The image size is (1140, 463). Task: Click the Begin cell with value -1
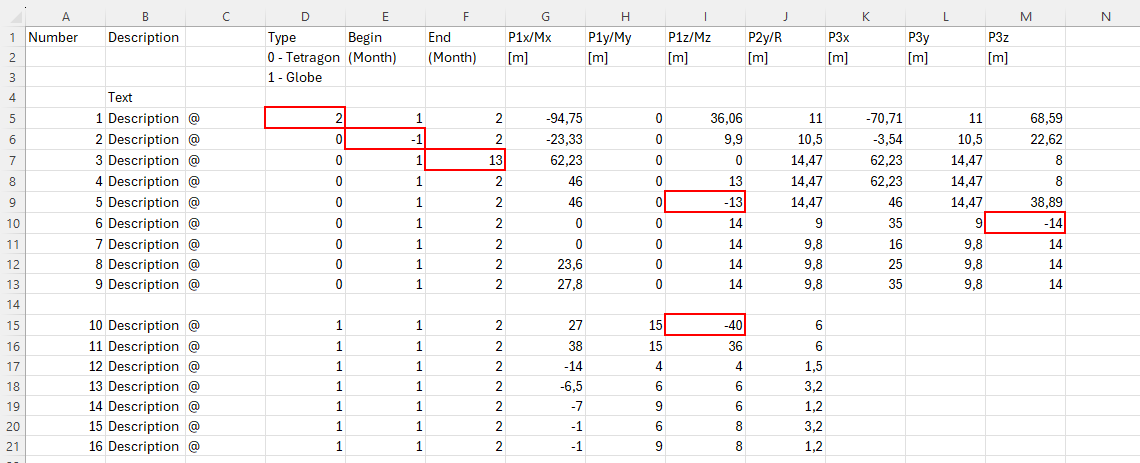click(385, 139)
